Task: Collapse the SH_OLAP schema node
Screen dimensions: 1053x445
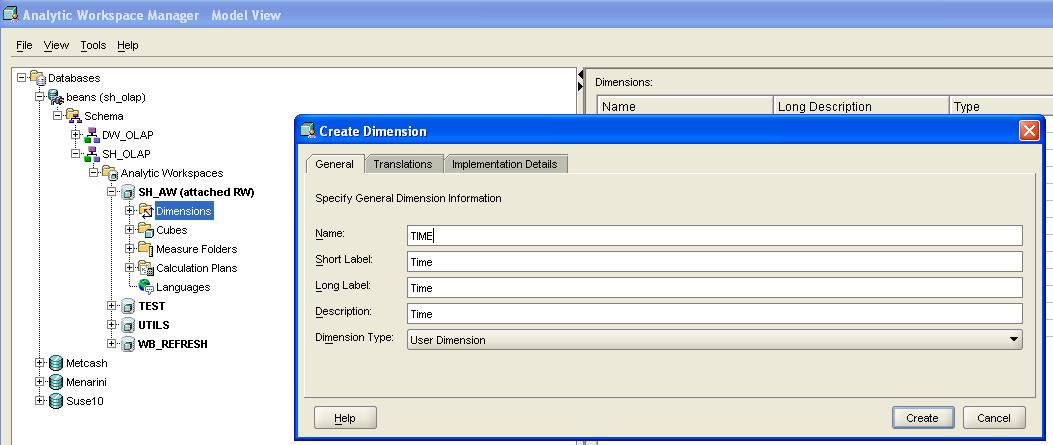Action: [76, 154]
